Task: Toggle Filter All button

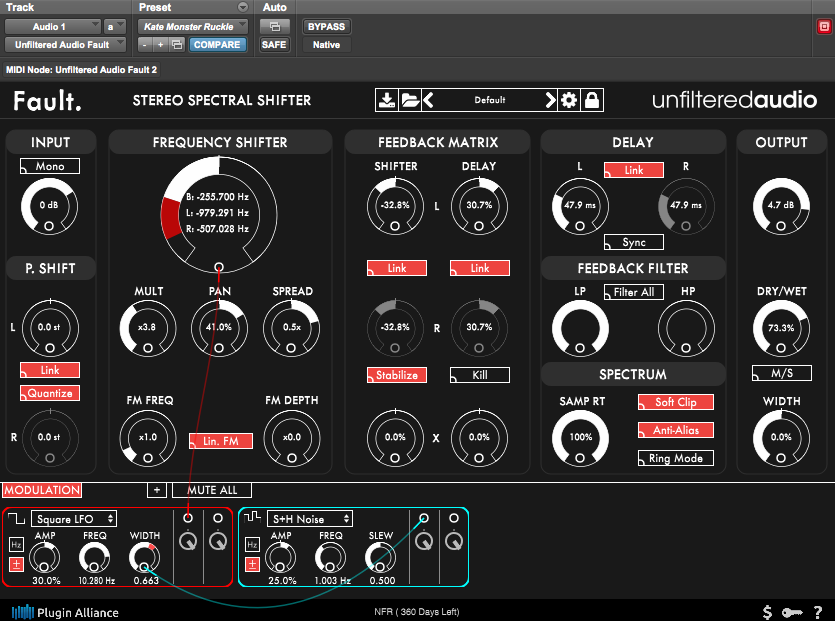Action: click(634, 292)
